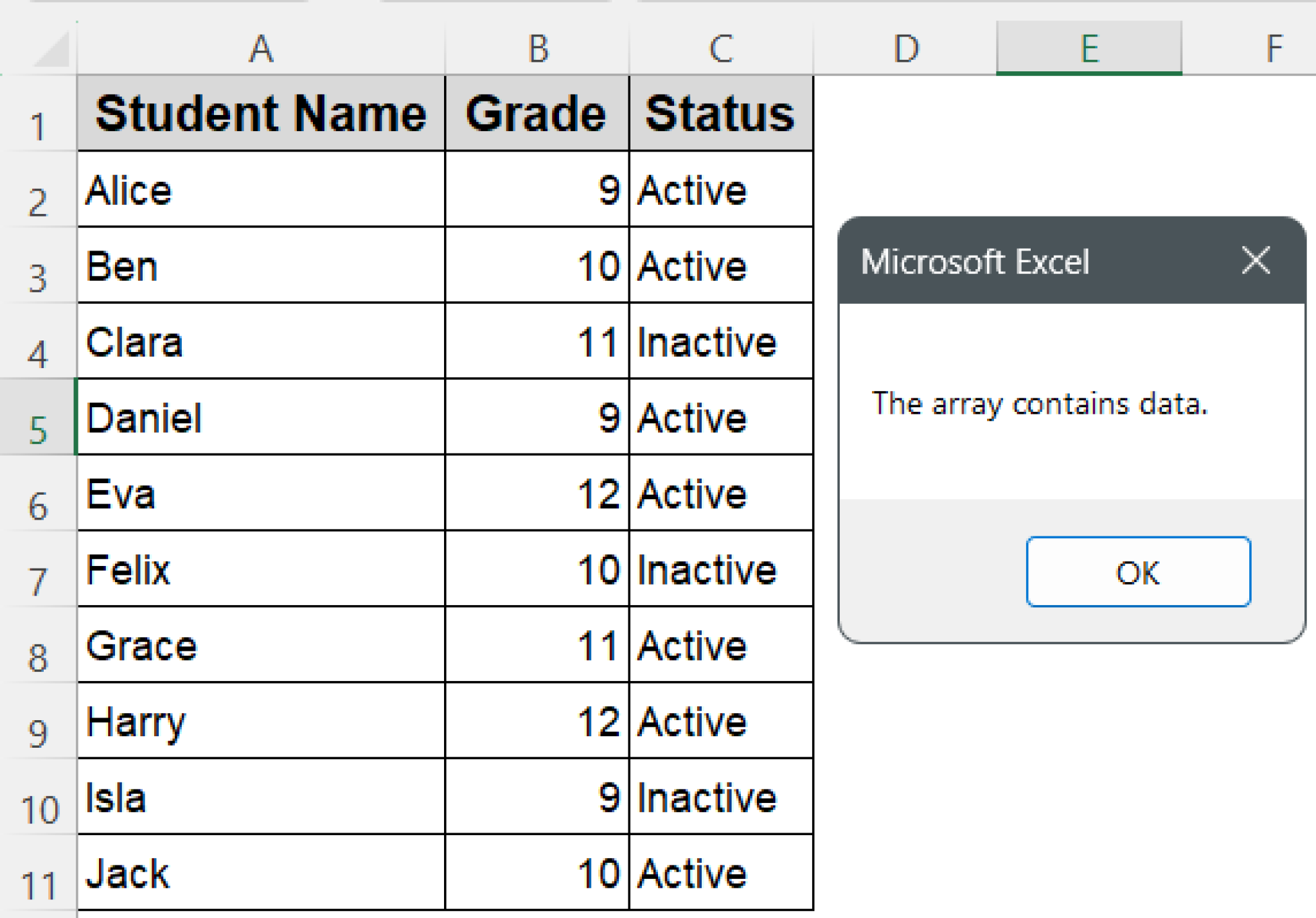The image size is (1316, 918).
Task: Click Daniel's name cell
Action: click(261, 416)
